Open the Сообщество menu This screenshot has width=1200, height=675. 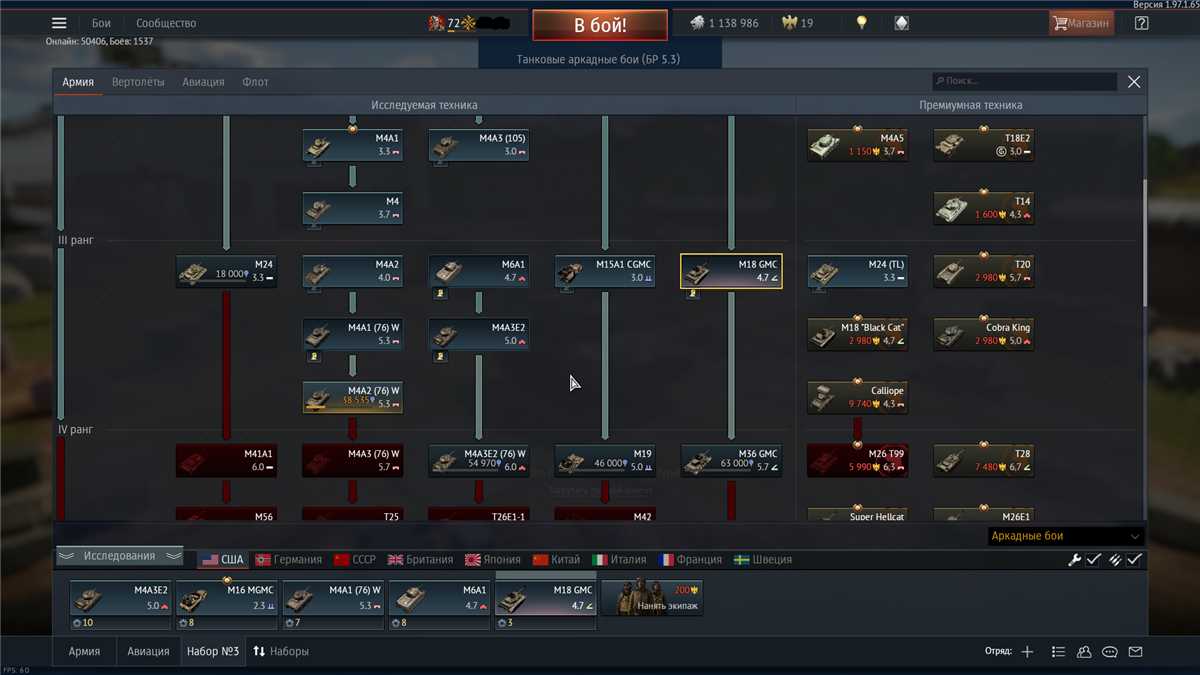166,23
